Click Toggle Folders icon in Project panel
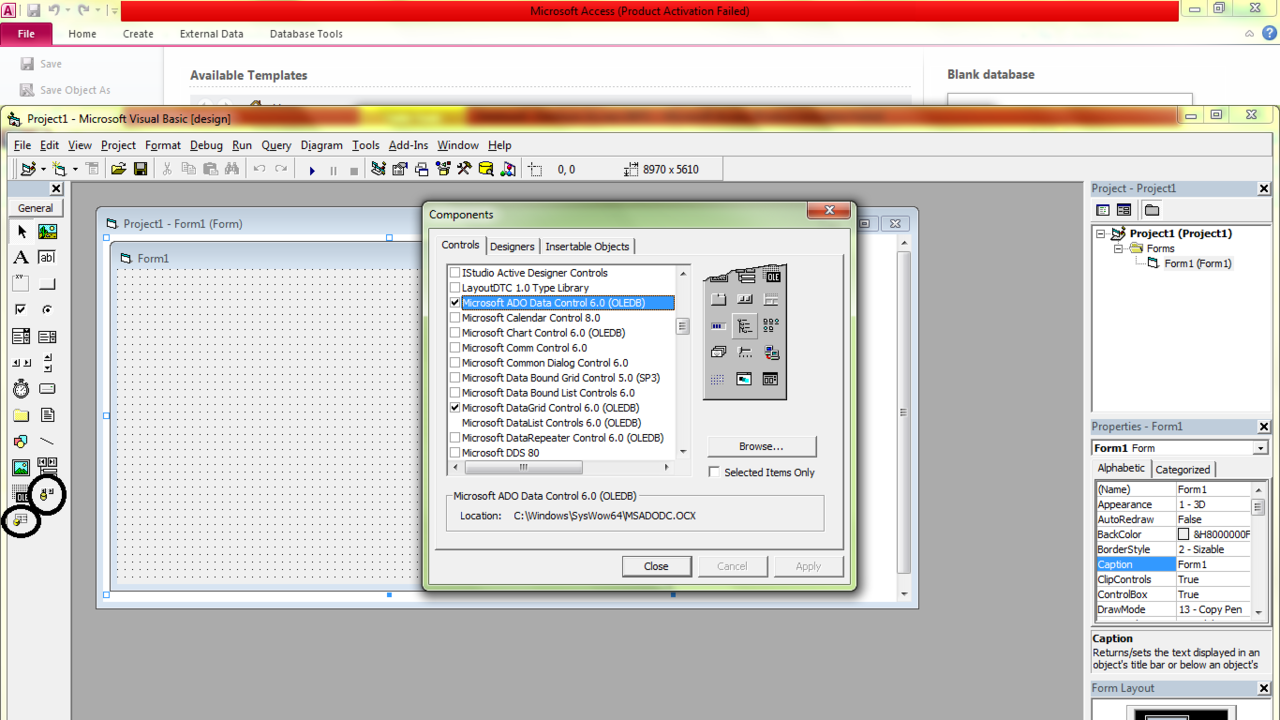 pyautogui.click(x=1152, y=210)
